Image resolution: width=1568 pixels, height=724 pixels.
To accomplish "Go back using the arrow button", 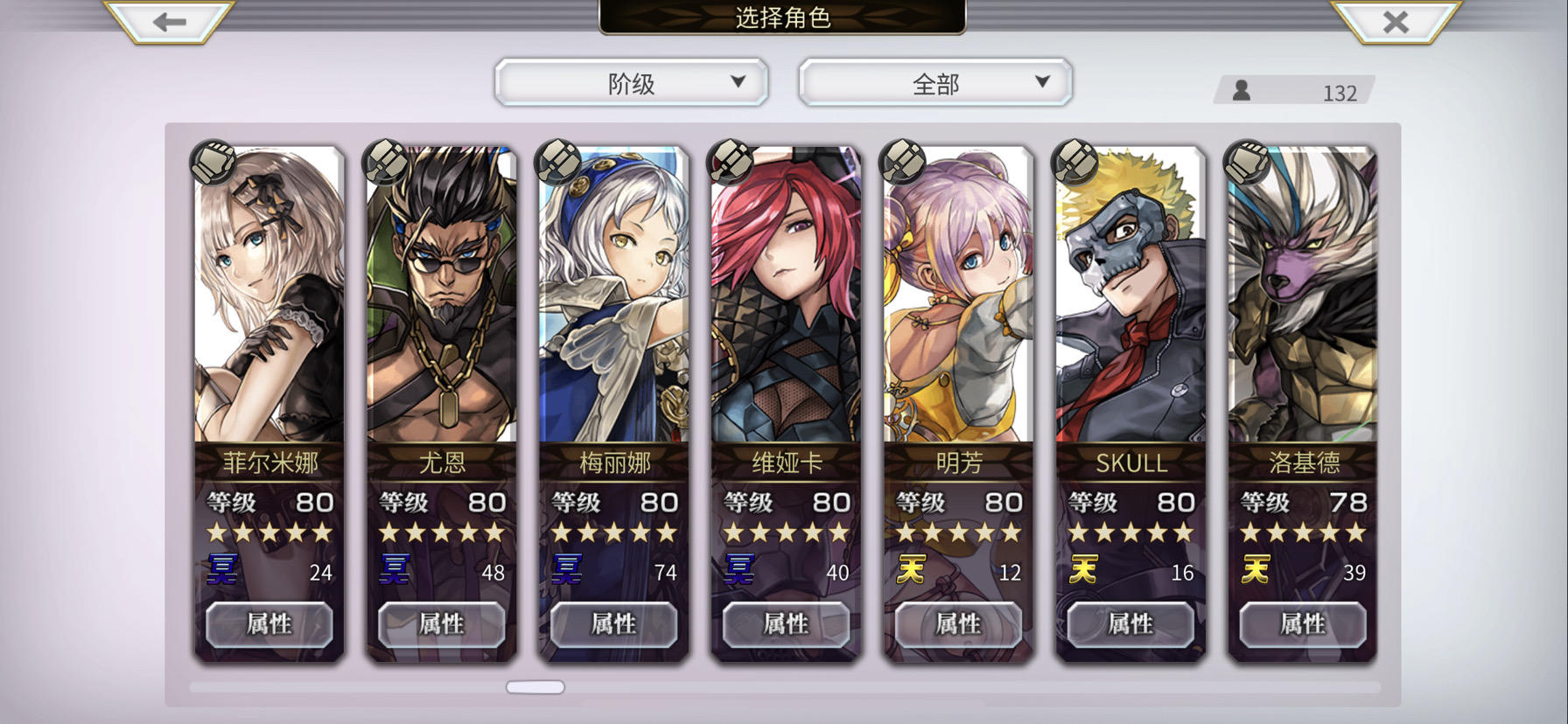I will [x=169, y=21].
